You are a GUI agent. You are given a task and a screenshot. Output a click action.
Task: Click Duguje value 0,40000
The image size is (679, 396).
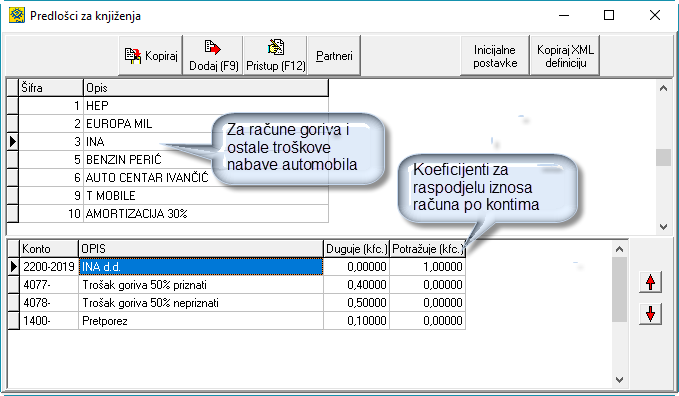pyautogui.click(x=356, y=285)
